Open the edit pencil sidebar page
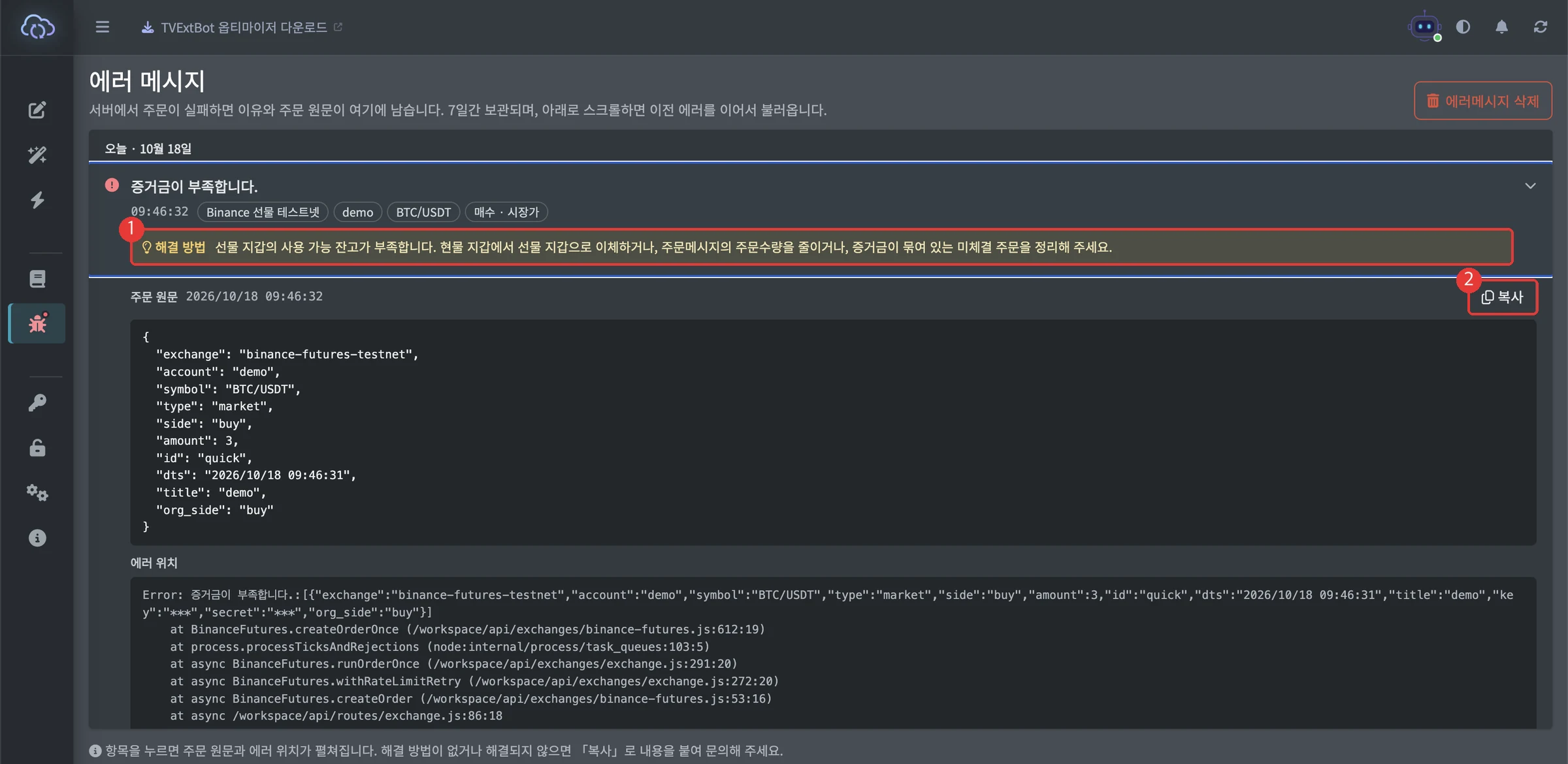Viewport: 1568px width, 764px height. 37,110
